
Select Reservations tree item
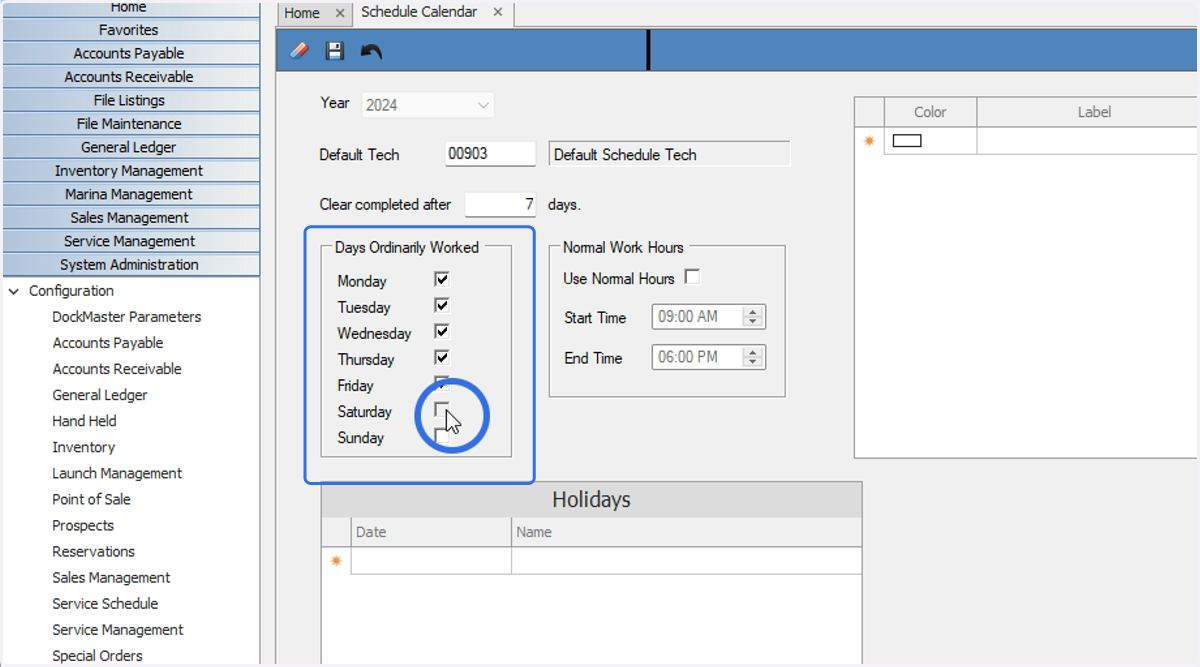pyautogui.click(x=93, y=551)
